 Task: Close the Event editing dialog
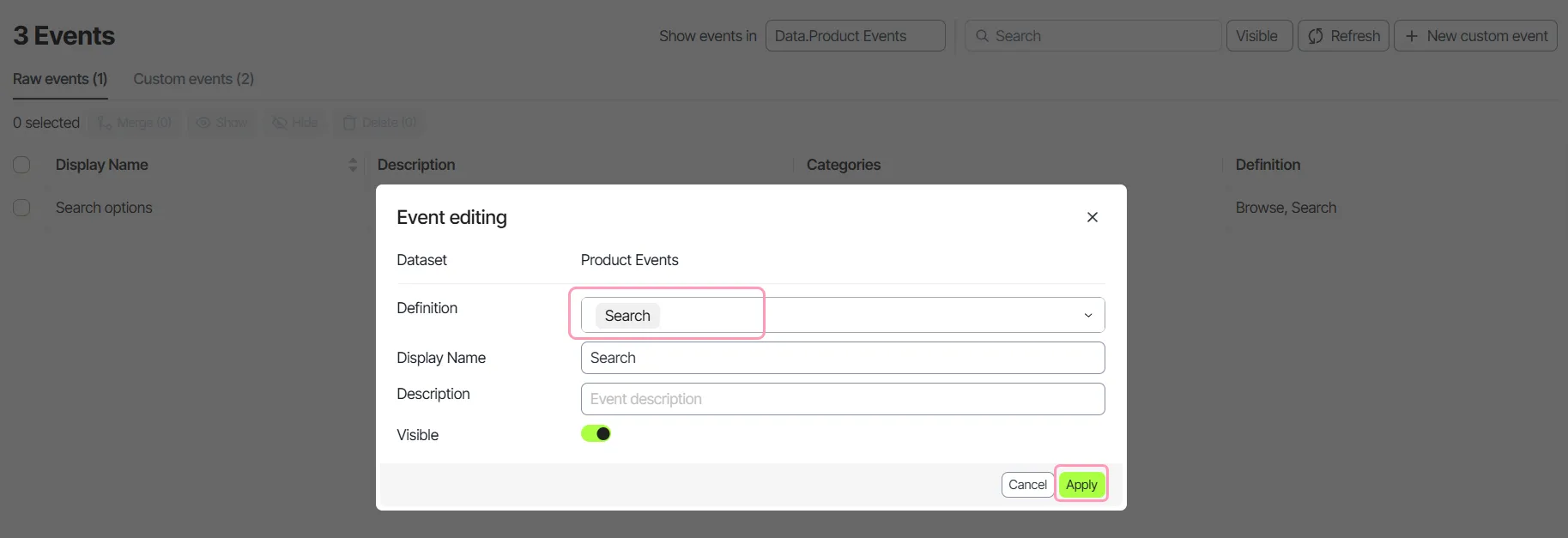point(1092,217)
